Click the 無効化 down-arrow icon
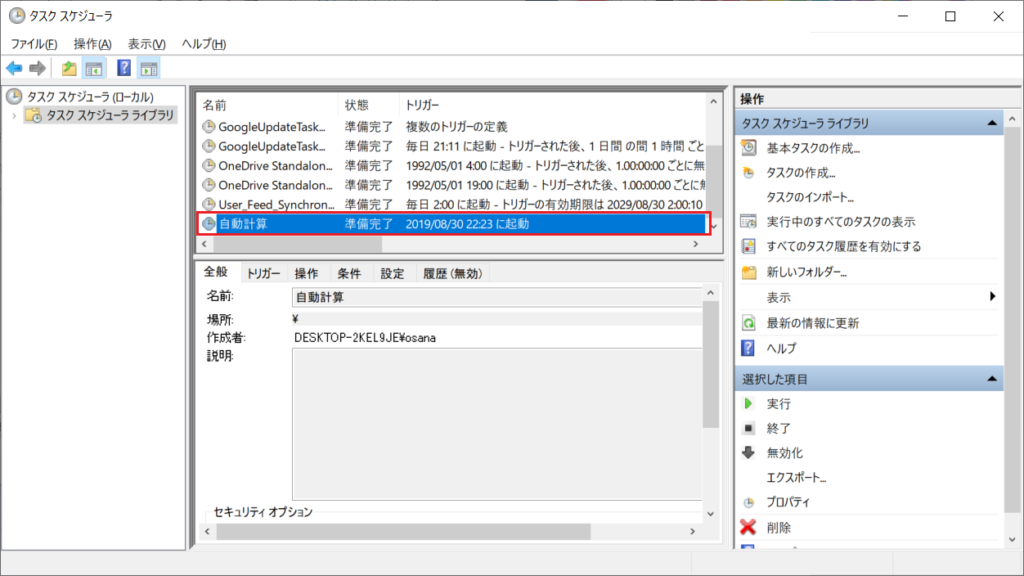The width and height of the screenshot is (1024, 576). pos(748,453)
